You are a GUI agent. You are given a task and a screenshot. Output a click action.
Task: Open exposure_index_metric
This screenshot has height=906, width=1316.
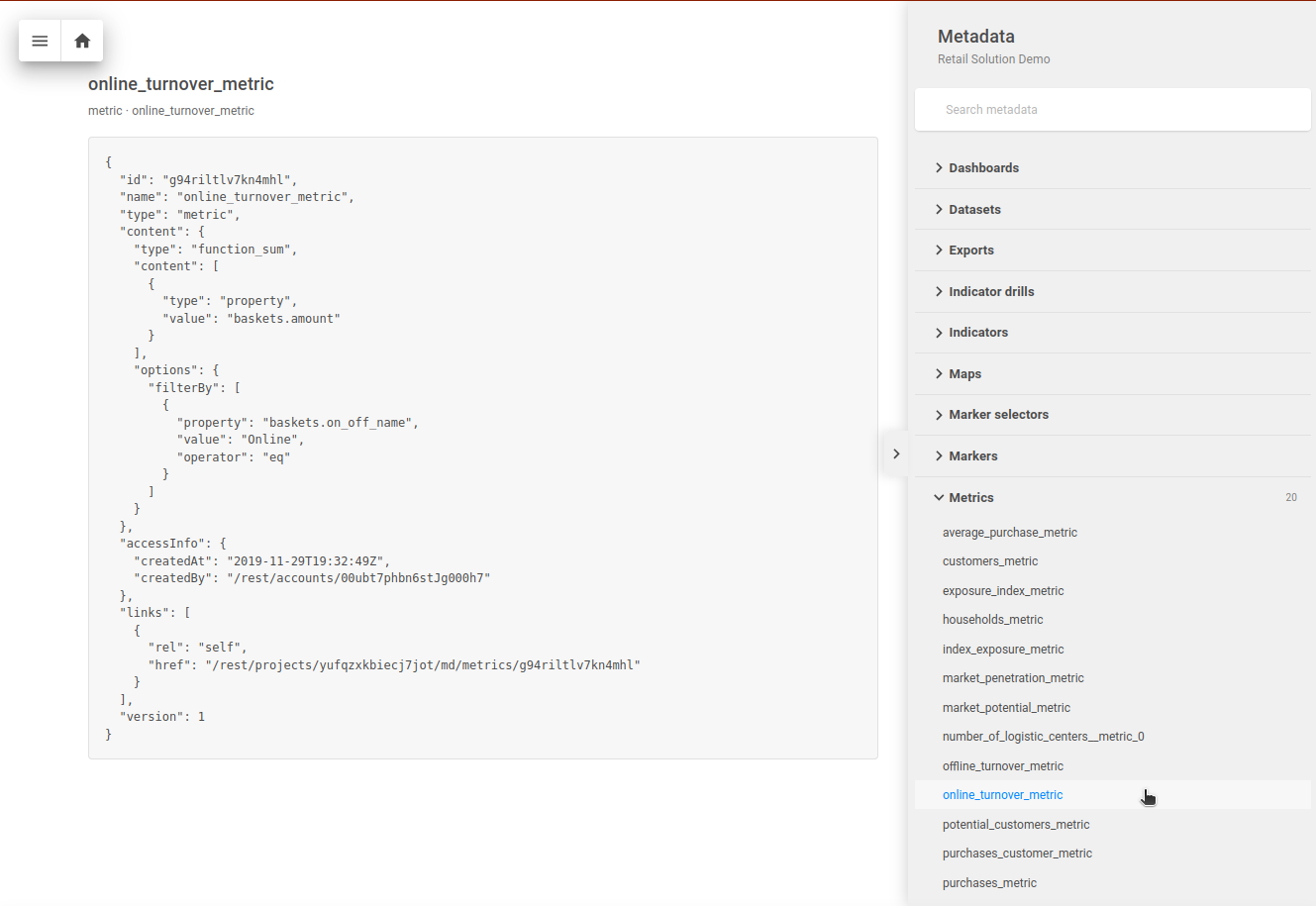point(1003,591)
